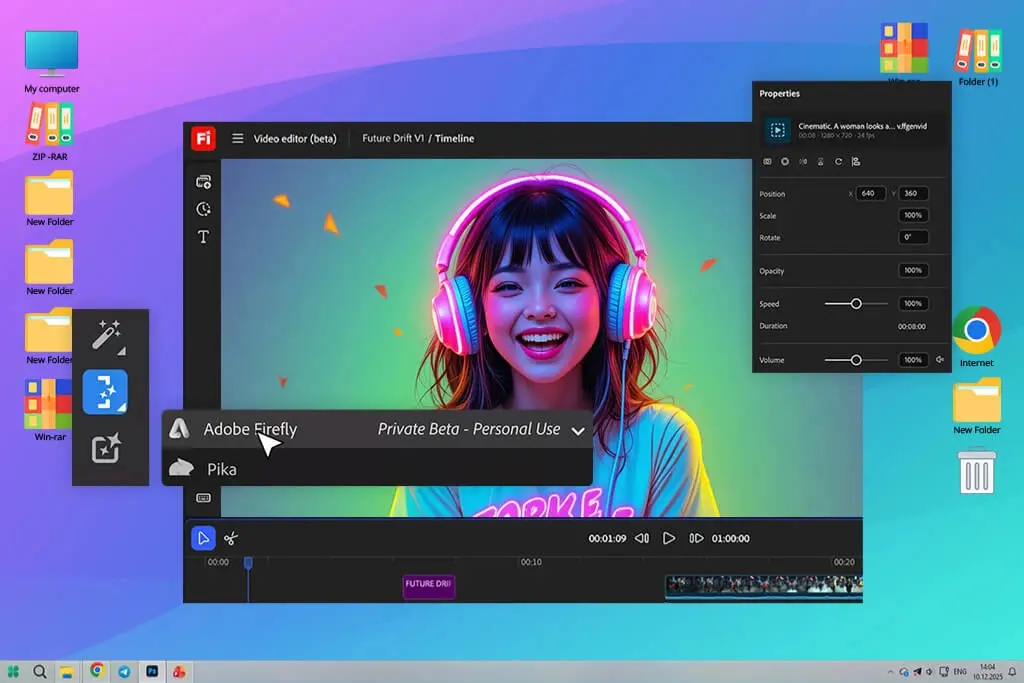Select the FUTURE DRIFT purple title clip
1024x683 pixels.
click(428, 585)
